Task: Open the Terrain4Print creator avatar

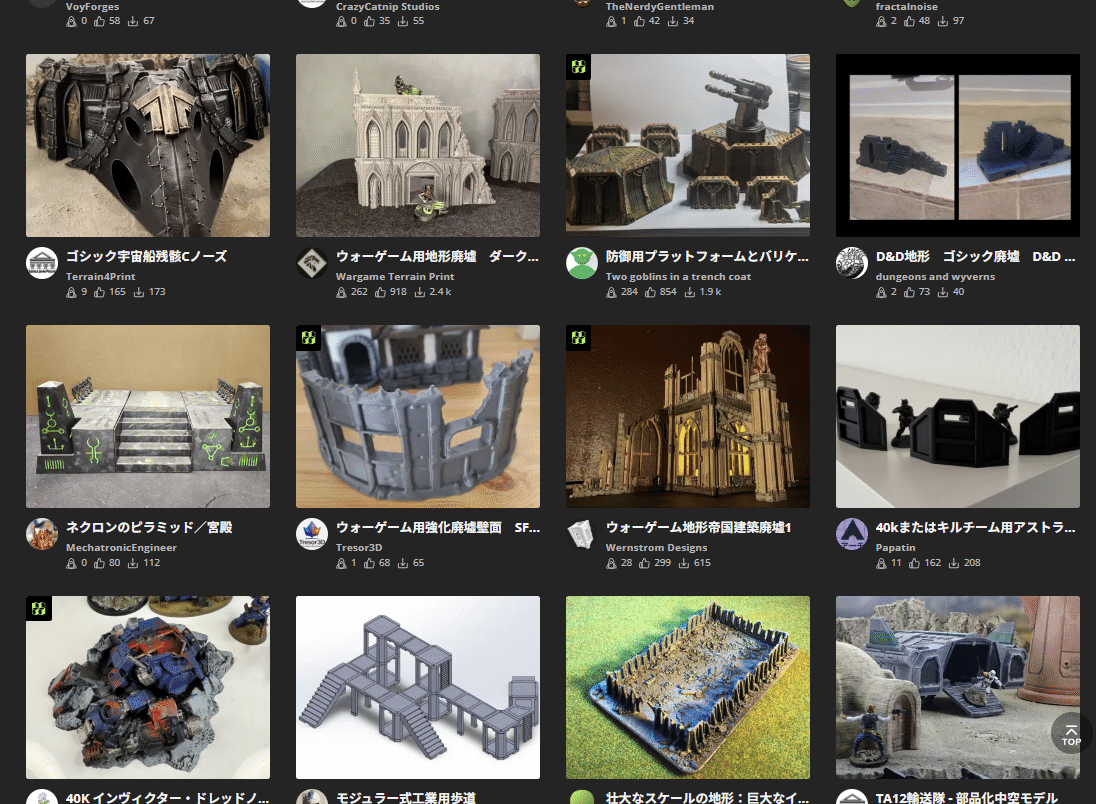Action: [42, 263]
